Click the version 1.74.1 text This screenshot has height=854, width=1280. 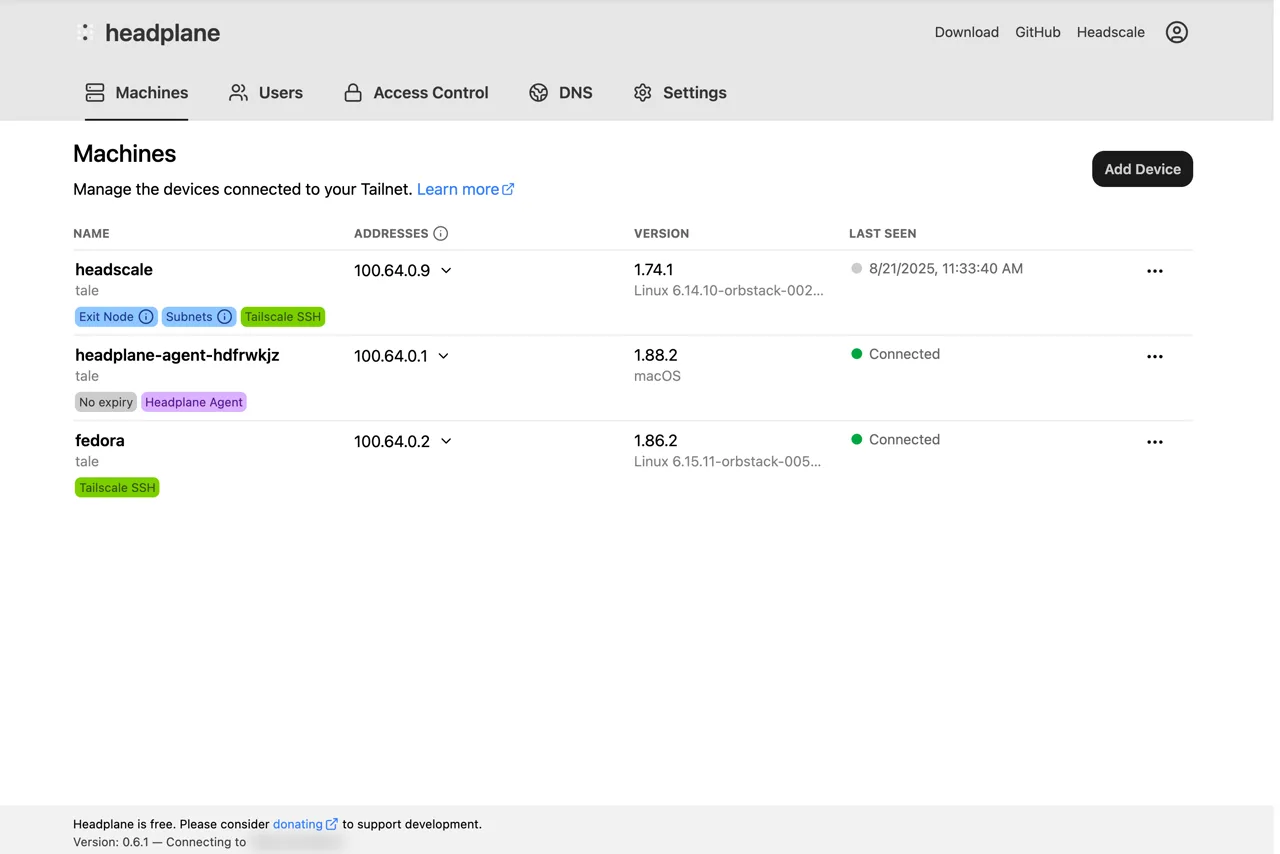click(654, 270)
